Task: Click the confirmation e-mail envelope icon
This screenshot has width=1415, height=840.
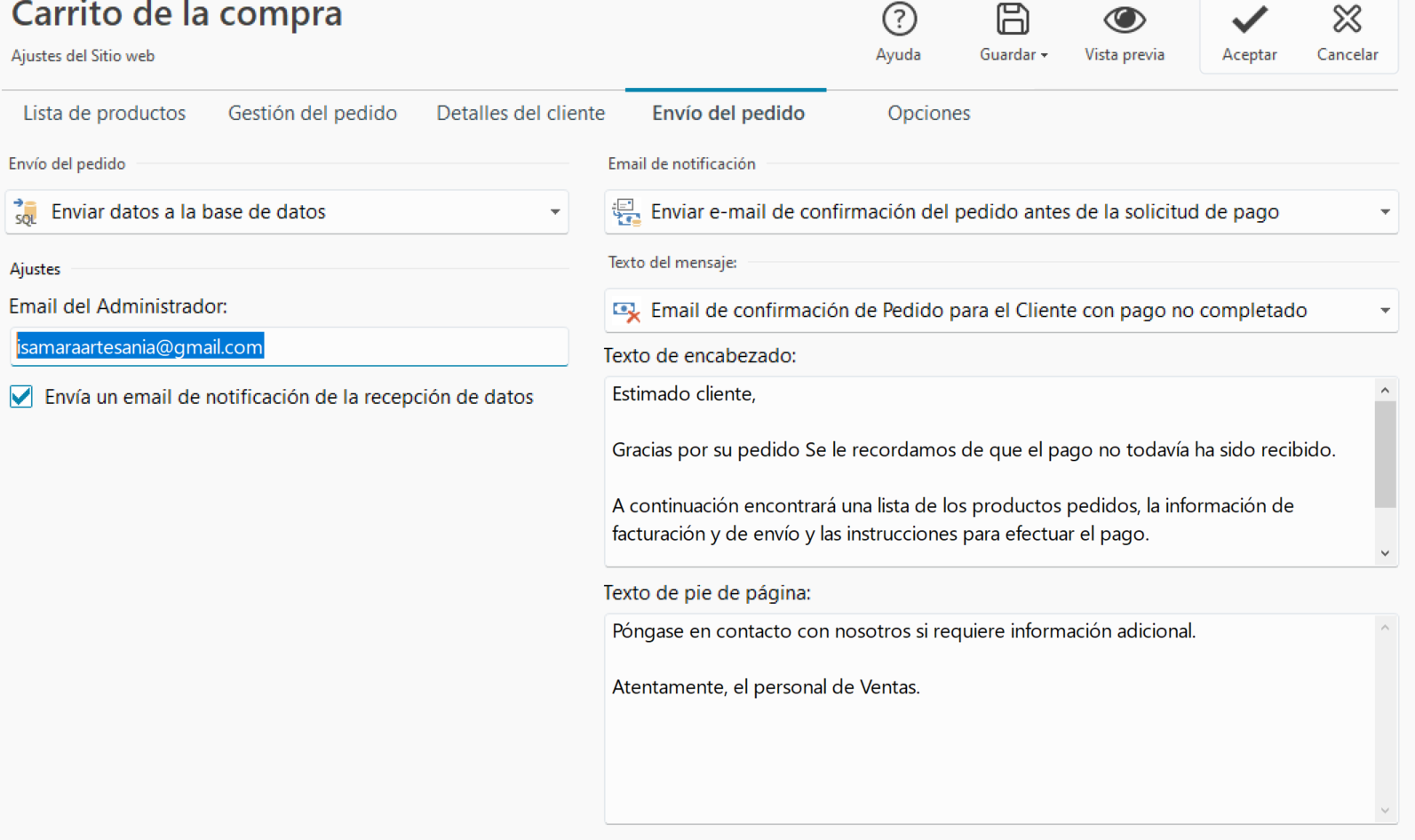Action: (x=626, y=212)
